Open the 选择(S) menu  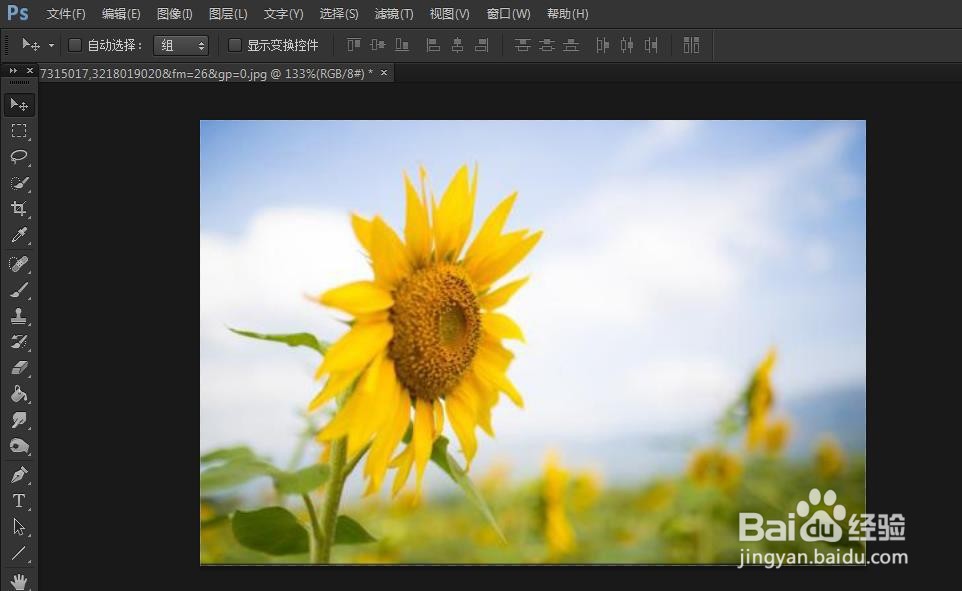point(339,14)
